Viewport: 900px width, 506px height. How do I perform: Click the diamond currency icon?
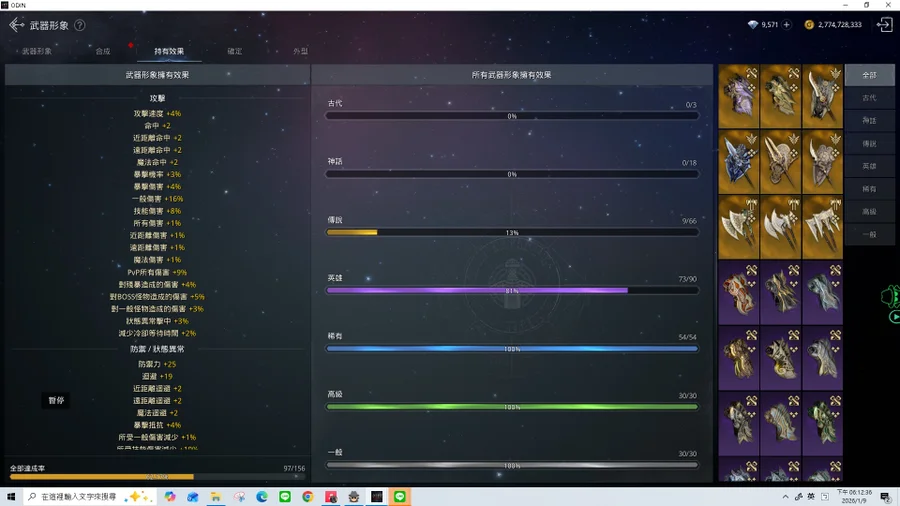753,25
